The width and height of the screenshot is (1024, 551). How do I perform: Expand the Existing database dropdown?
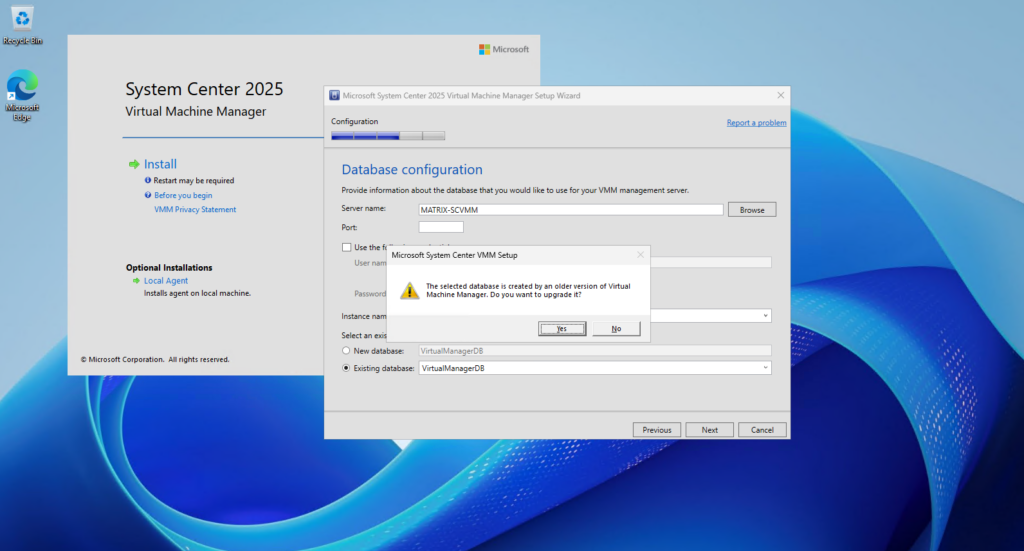click(x=765, y=368)
